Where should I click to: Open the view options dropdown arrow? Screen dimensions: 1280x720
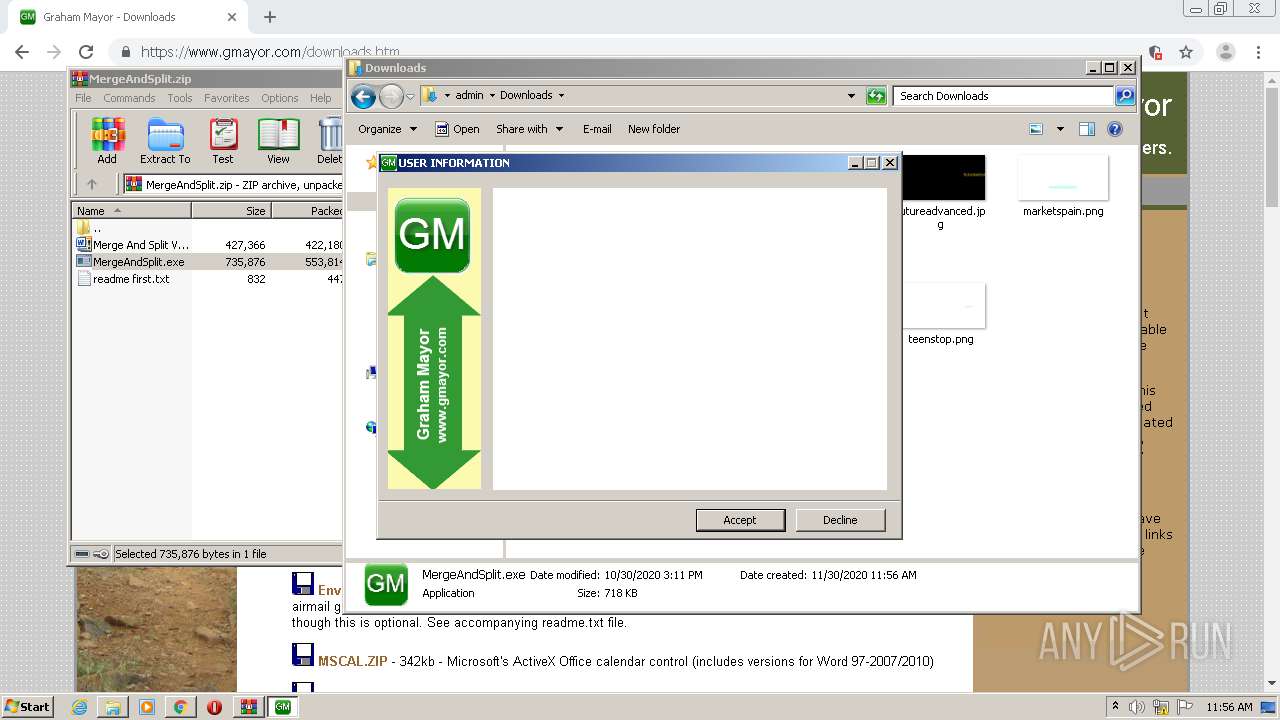click(x=1060, y=129)
